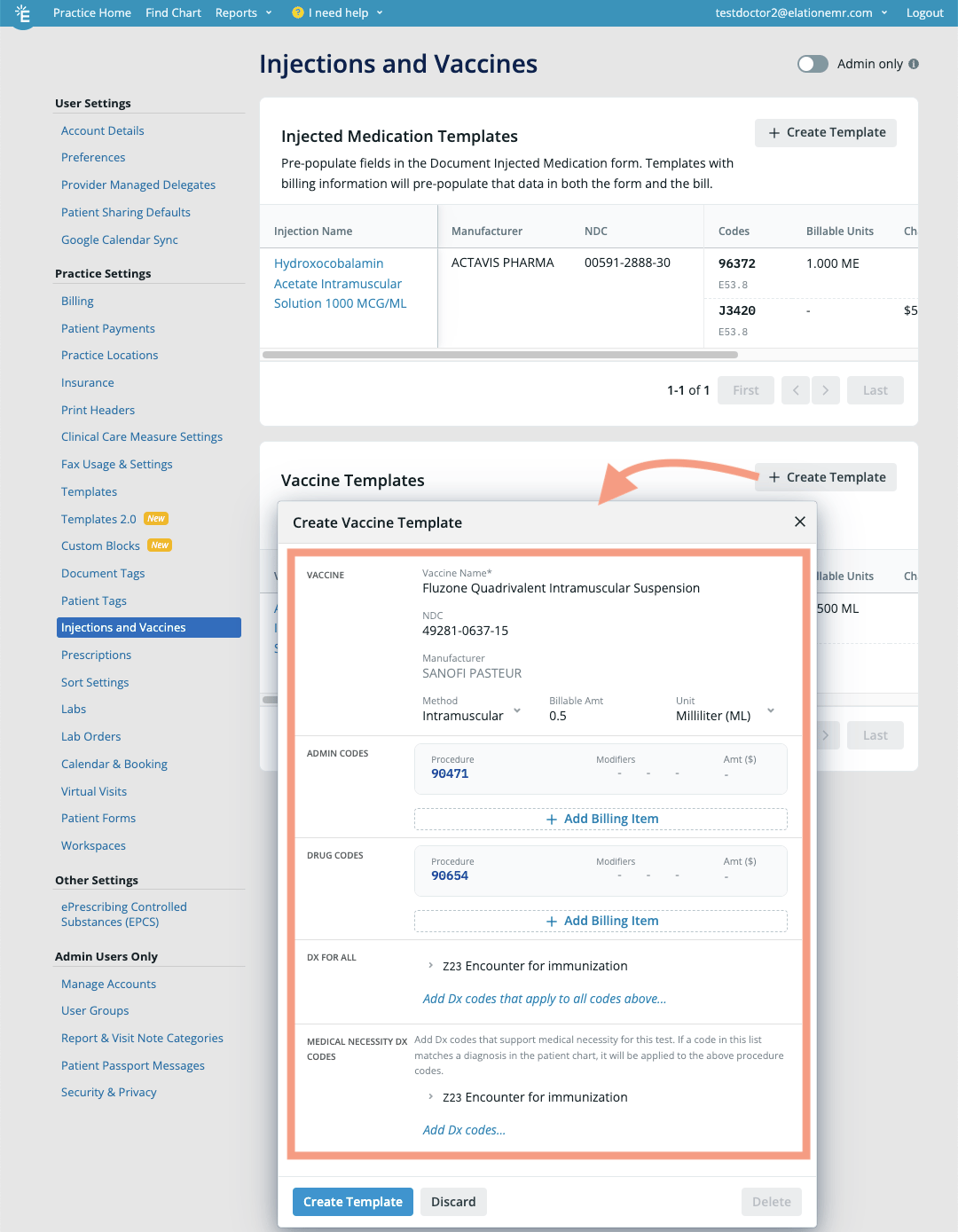Add Billing Item under Admin Codes

(x=601, y=819)
